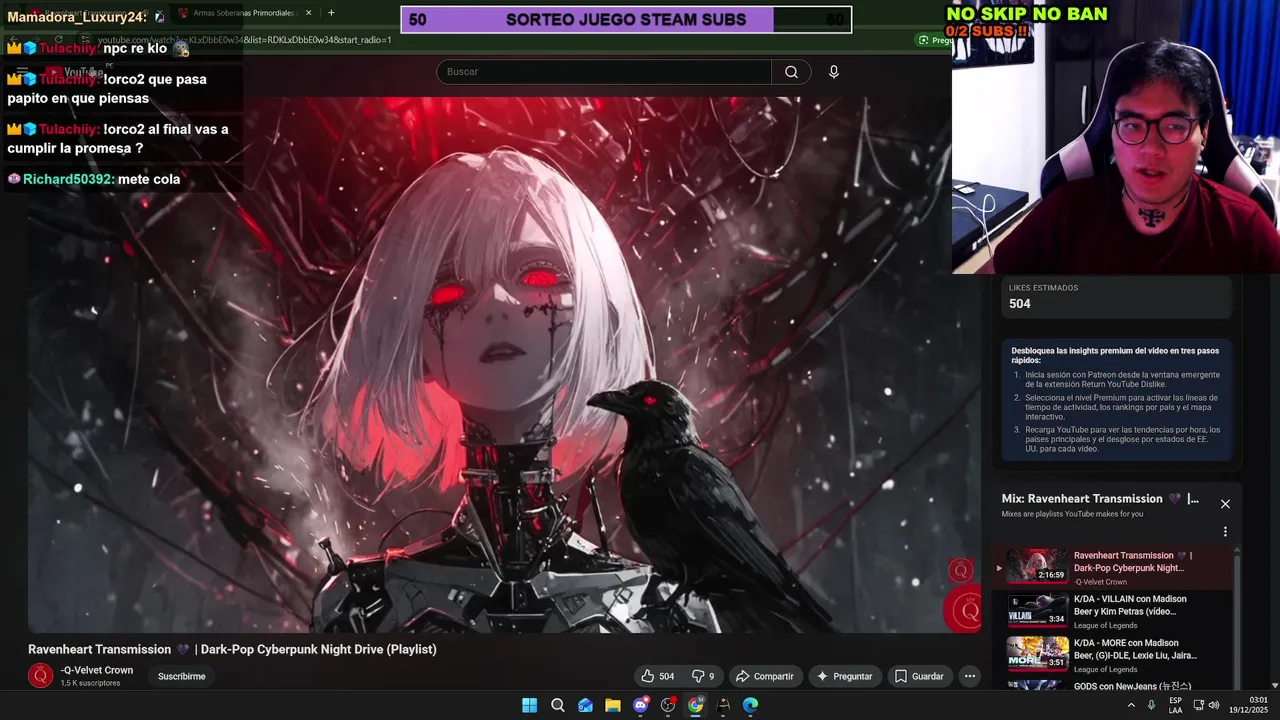
Task: Open the mail app taskbar icon
Action: (586, 705)
